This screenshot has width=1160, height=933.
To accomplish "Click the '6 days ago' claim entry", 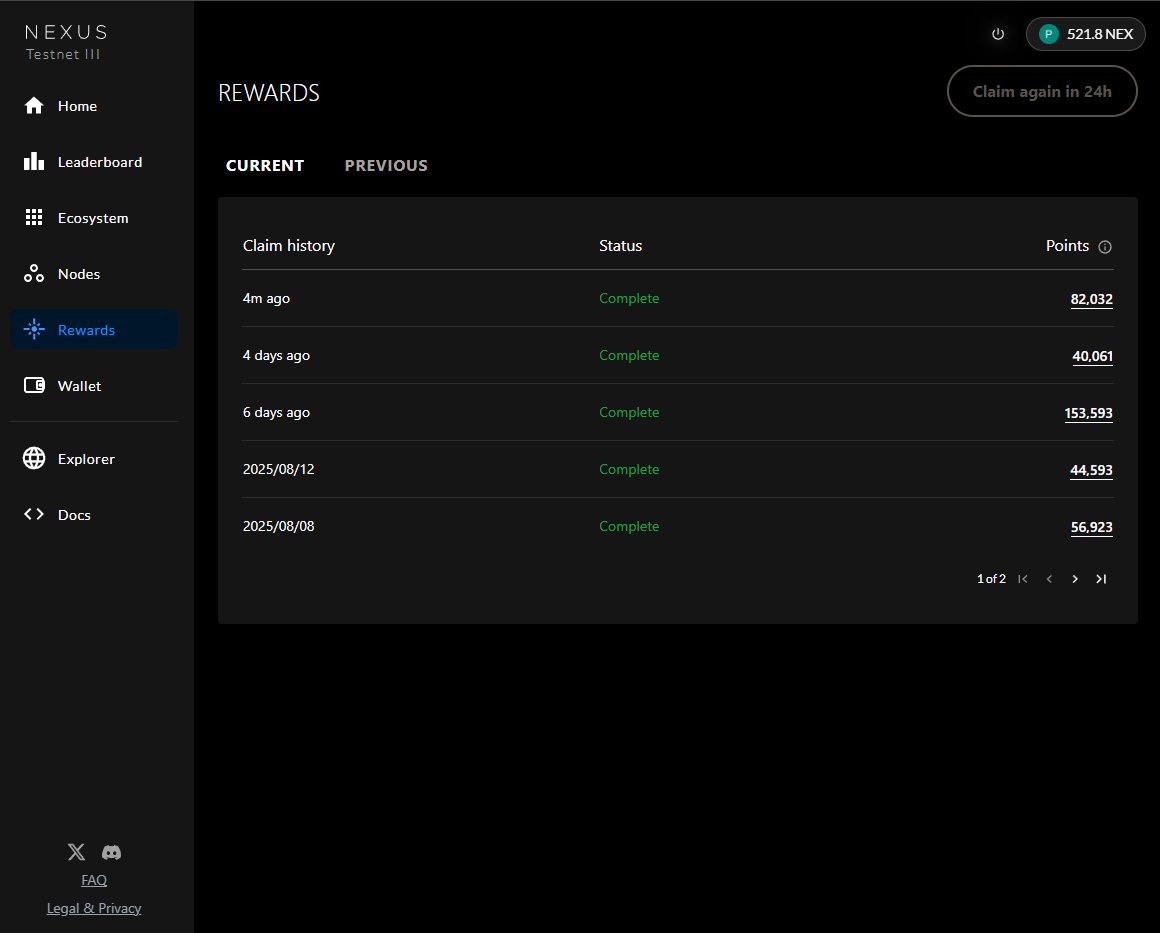I will [x=276, y=412].
